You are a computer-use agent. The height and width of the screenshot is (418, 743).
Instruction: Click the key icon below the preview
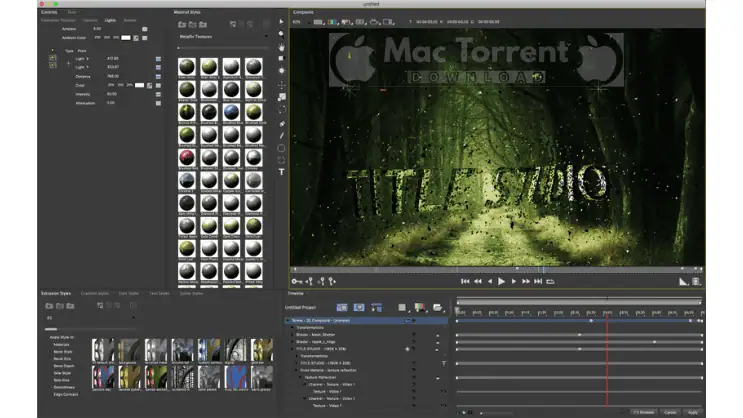[297, 282]
